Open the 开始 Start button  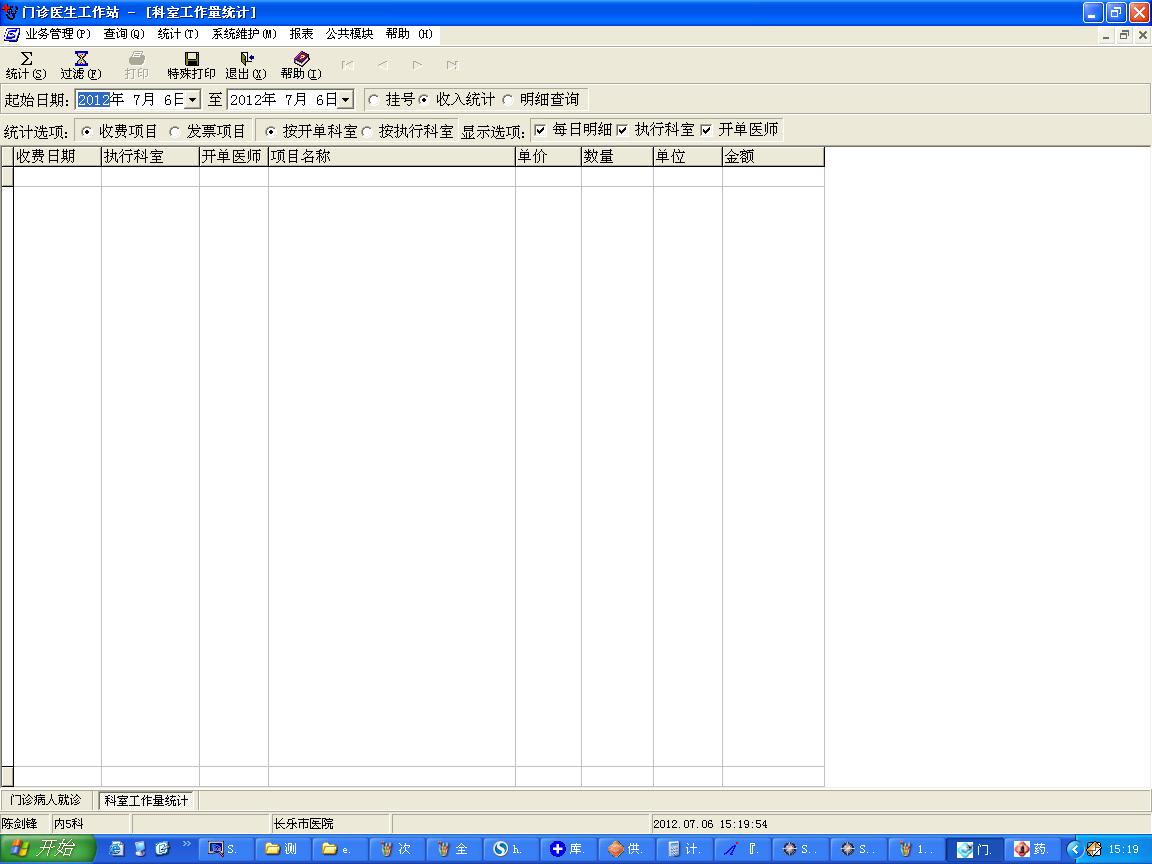[x=47, y=849]
